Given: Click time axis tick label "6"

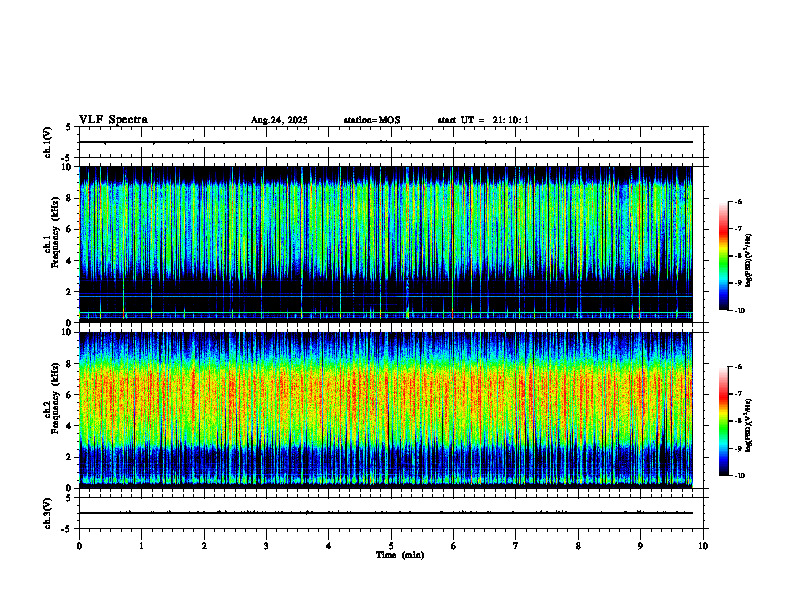Looking at the screenshot, I should pos(453,546).
